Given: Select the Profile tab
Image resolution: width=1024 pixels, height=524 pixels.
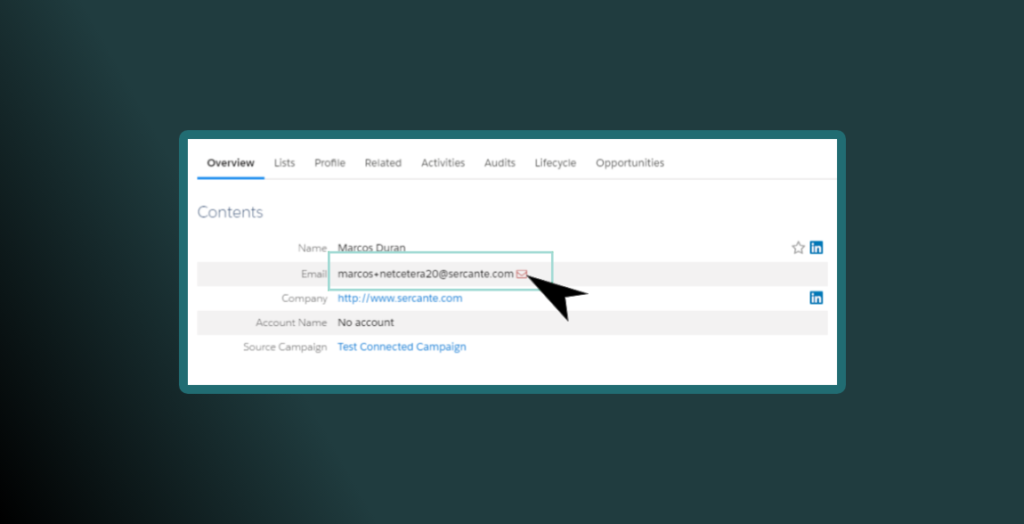Looking at the screenshot, I should pyautogui.click(x=329, y=163).
